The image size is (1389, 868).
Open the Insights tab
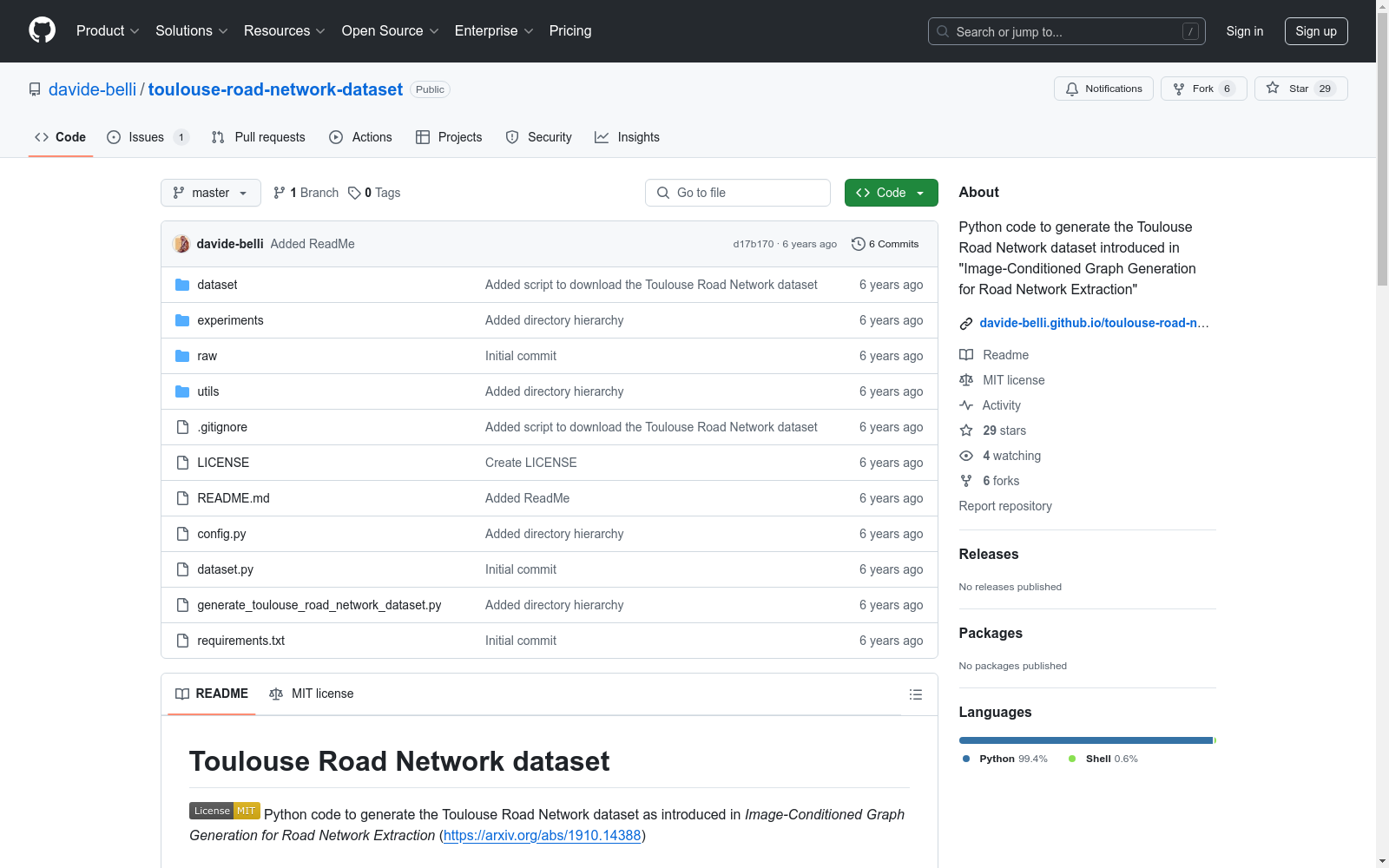pos(627,137)
